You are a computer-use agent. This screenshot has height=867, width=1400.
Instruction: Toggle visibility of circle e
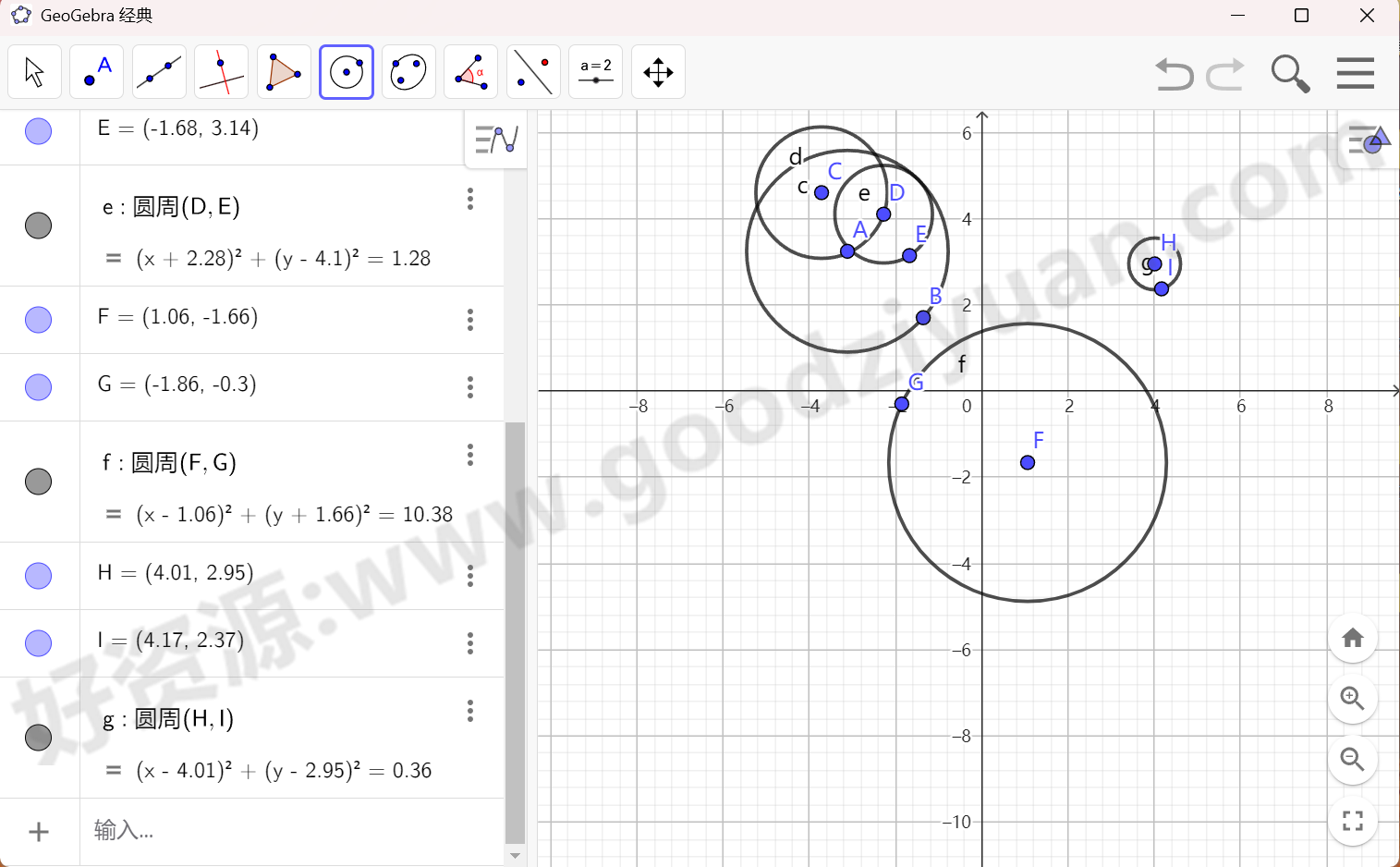pos(38,225)
